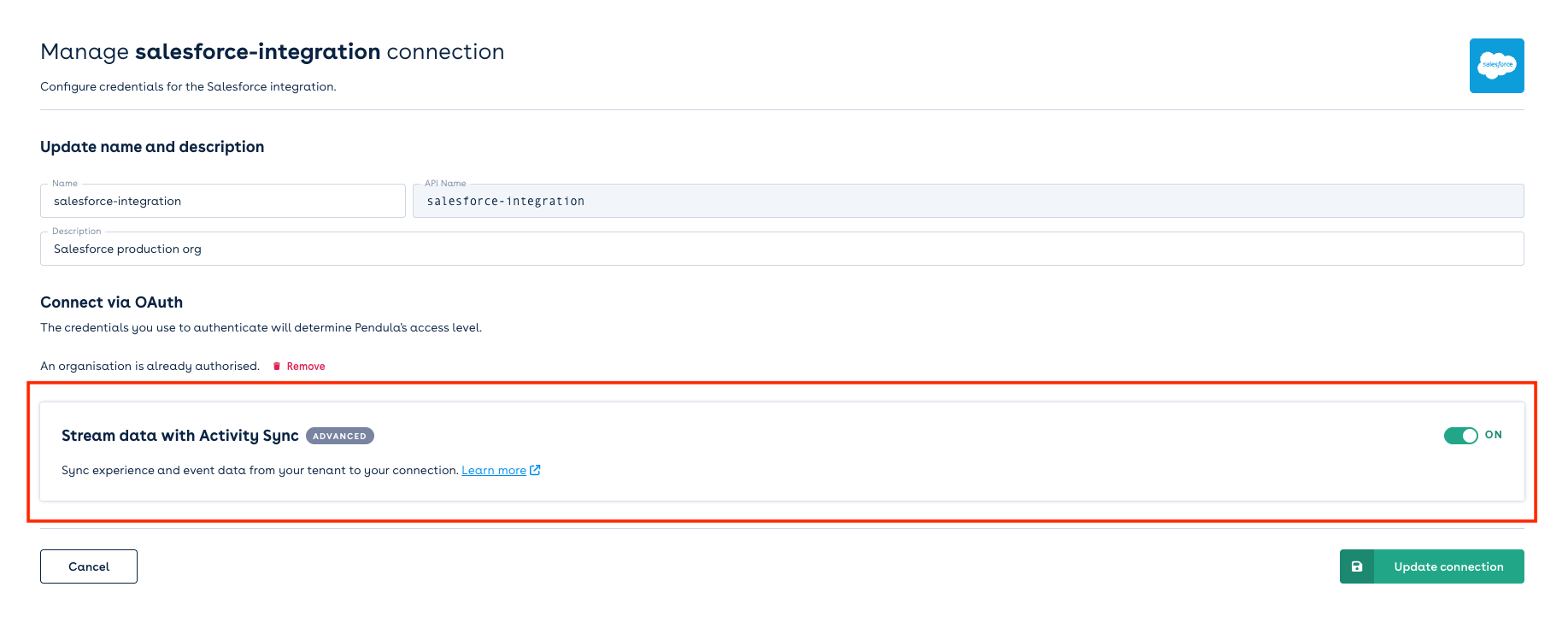Screen dimensions: 1568x622
Task: Click the red trash icon beside Remove
Action: point(277,367)
